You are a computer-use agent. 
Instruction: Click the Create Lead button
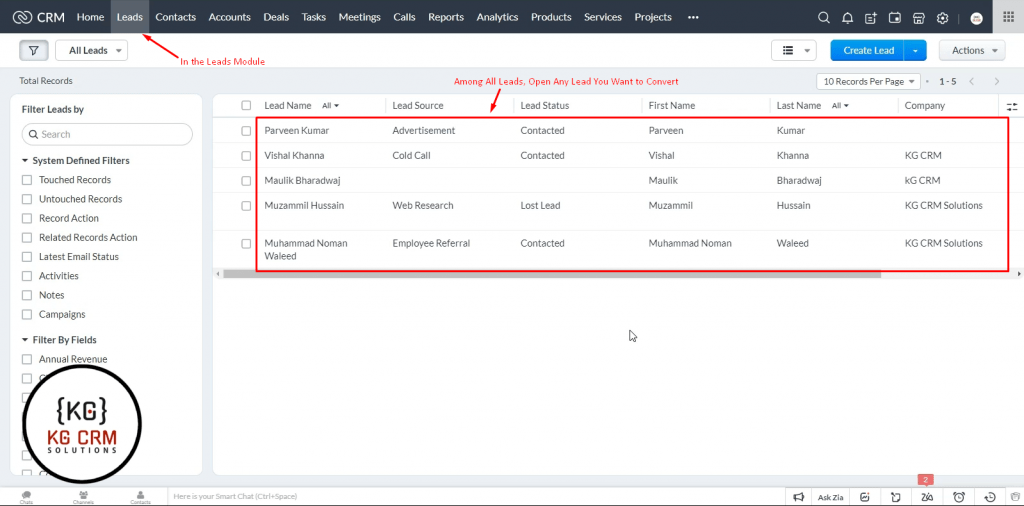pyautogui.click(x=867, y=50)
